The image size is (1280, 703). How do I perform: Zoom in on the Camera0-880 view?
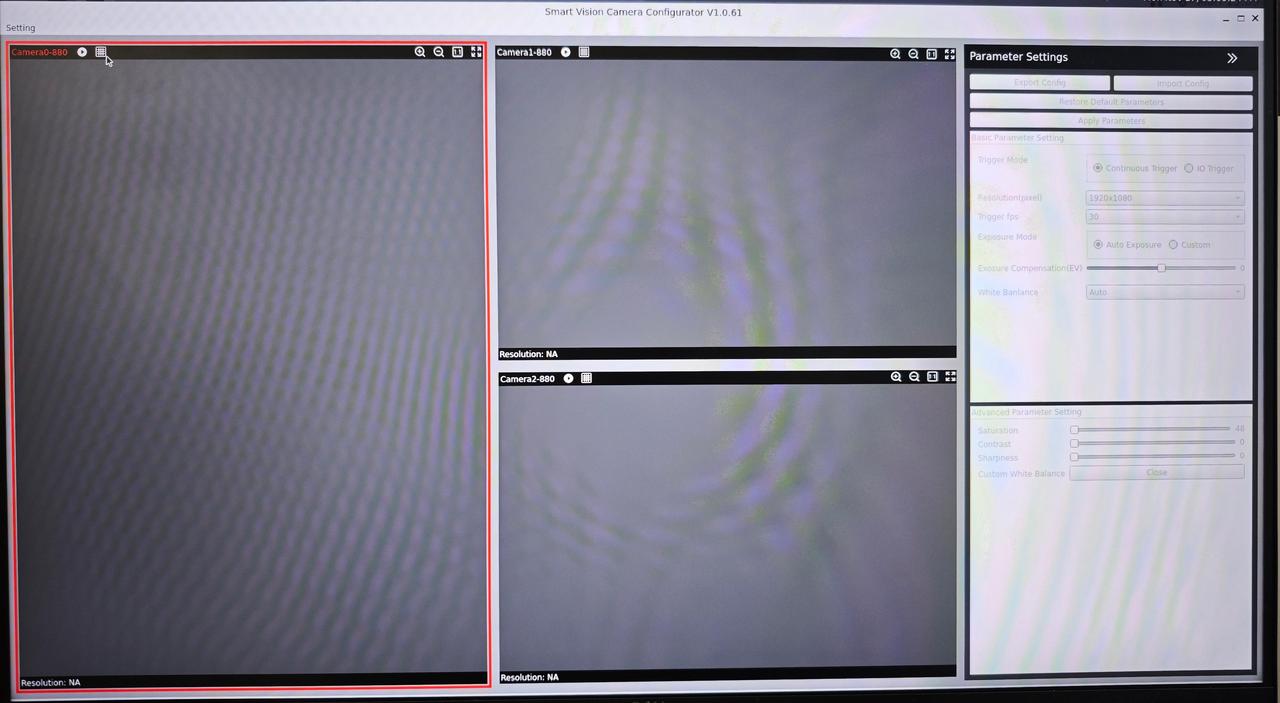click(420, 52)
